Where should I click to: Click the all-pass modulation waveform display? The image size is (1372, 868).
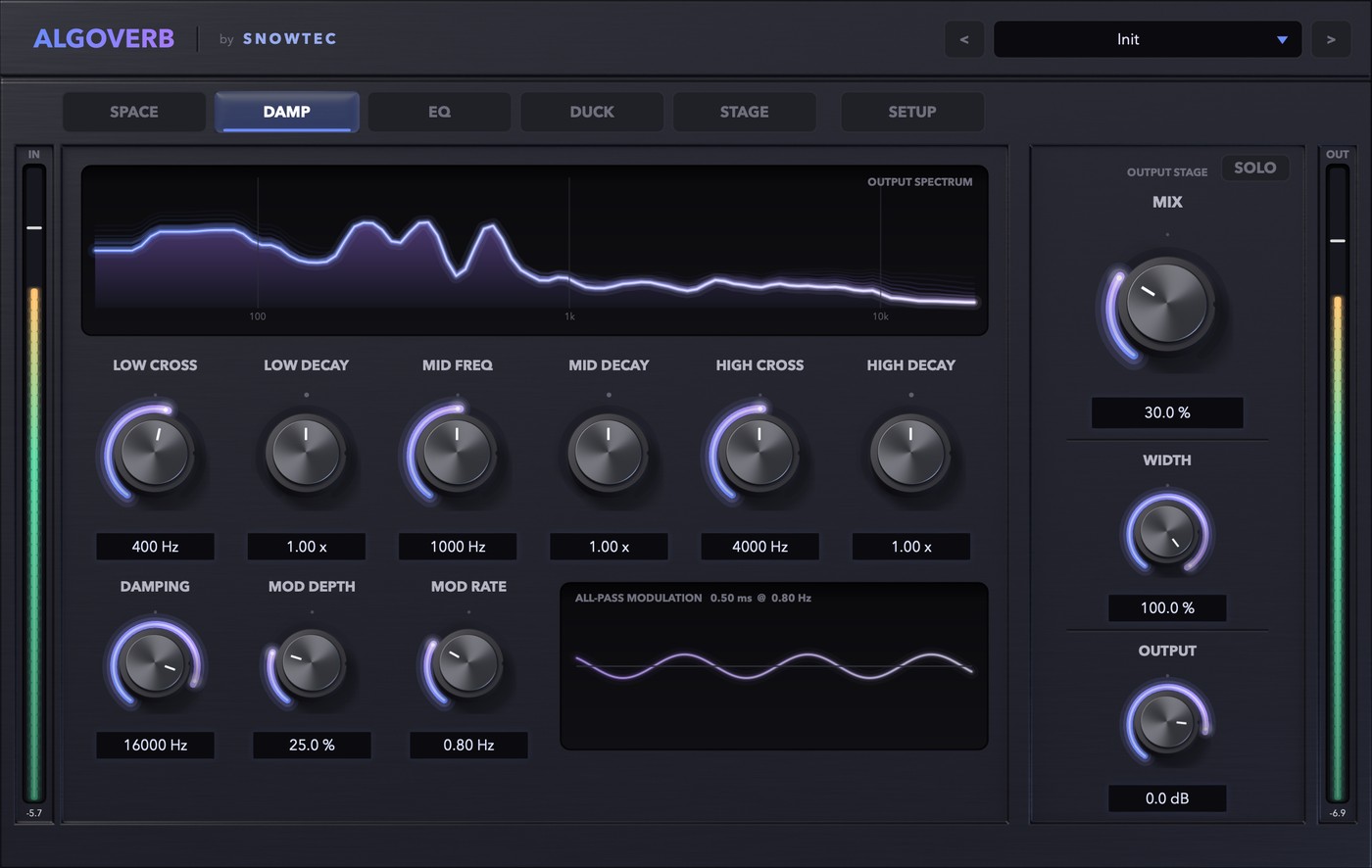click(773, 666)
